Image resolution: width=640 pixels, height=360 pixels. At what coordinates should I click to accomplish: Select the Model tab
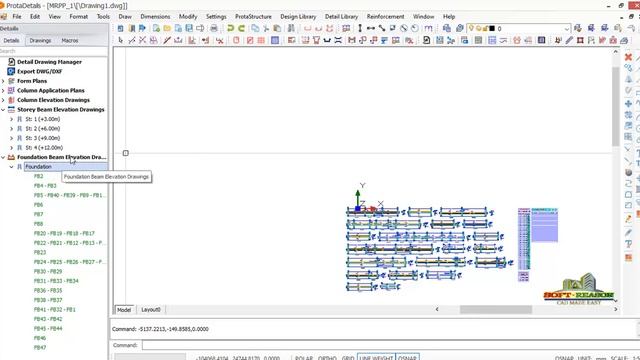[124, 310]
